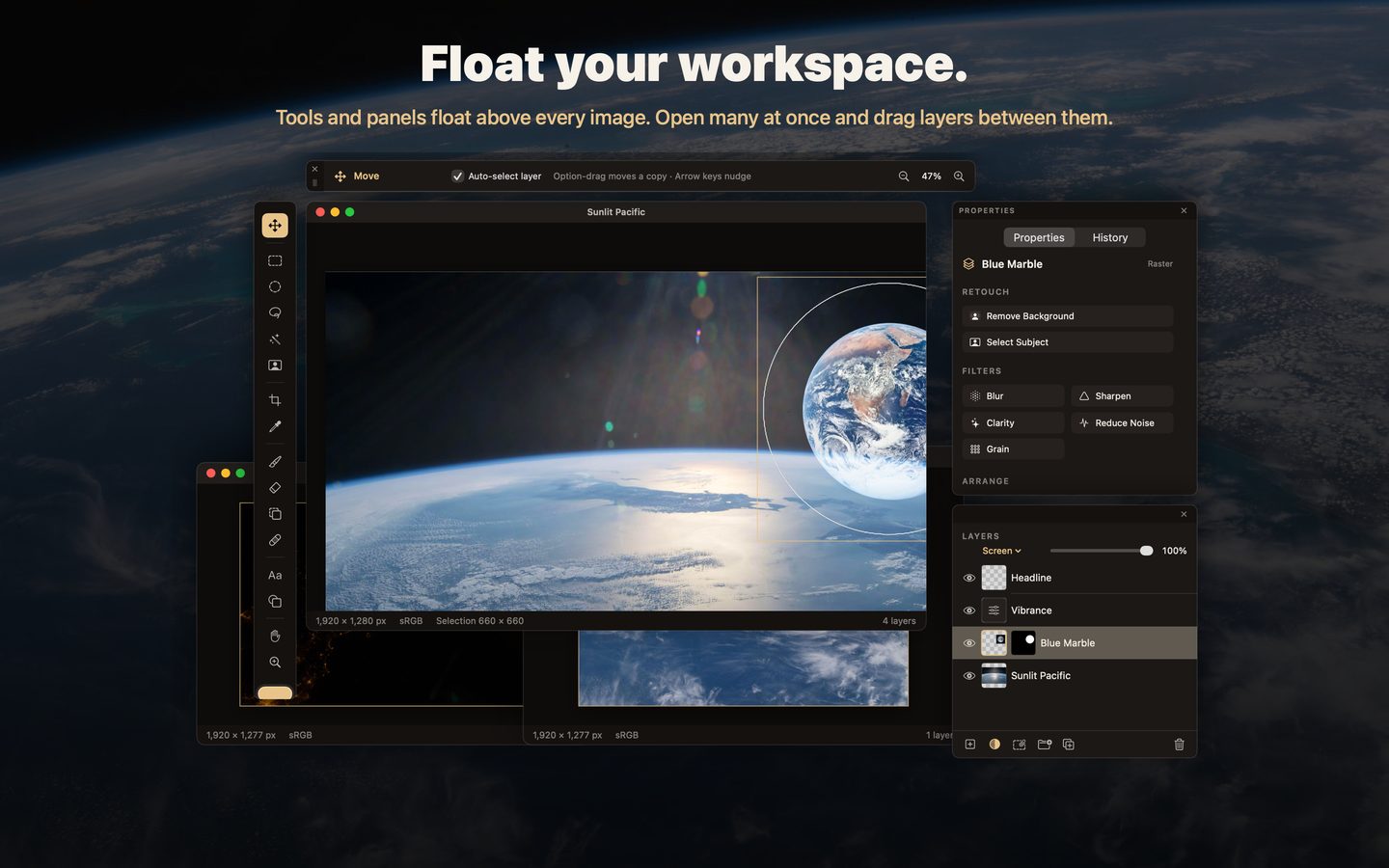Duplicate the selected layer
The height and width of the screenshot is (868, 1389).
pos(1069,745)
